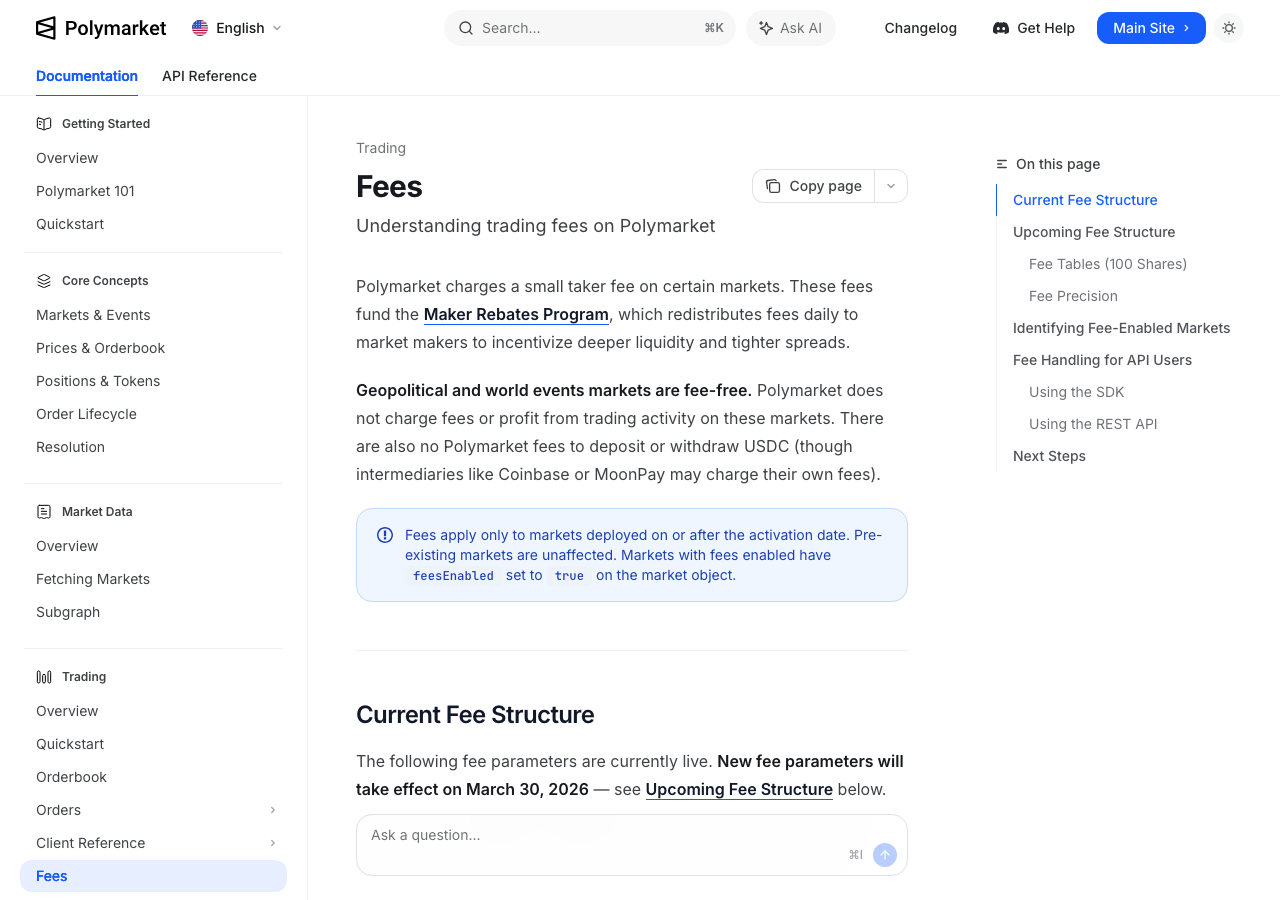Click the Main Site button
Viewport: 1280px width, 900px height.
[1151, 28]
